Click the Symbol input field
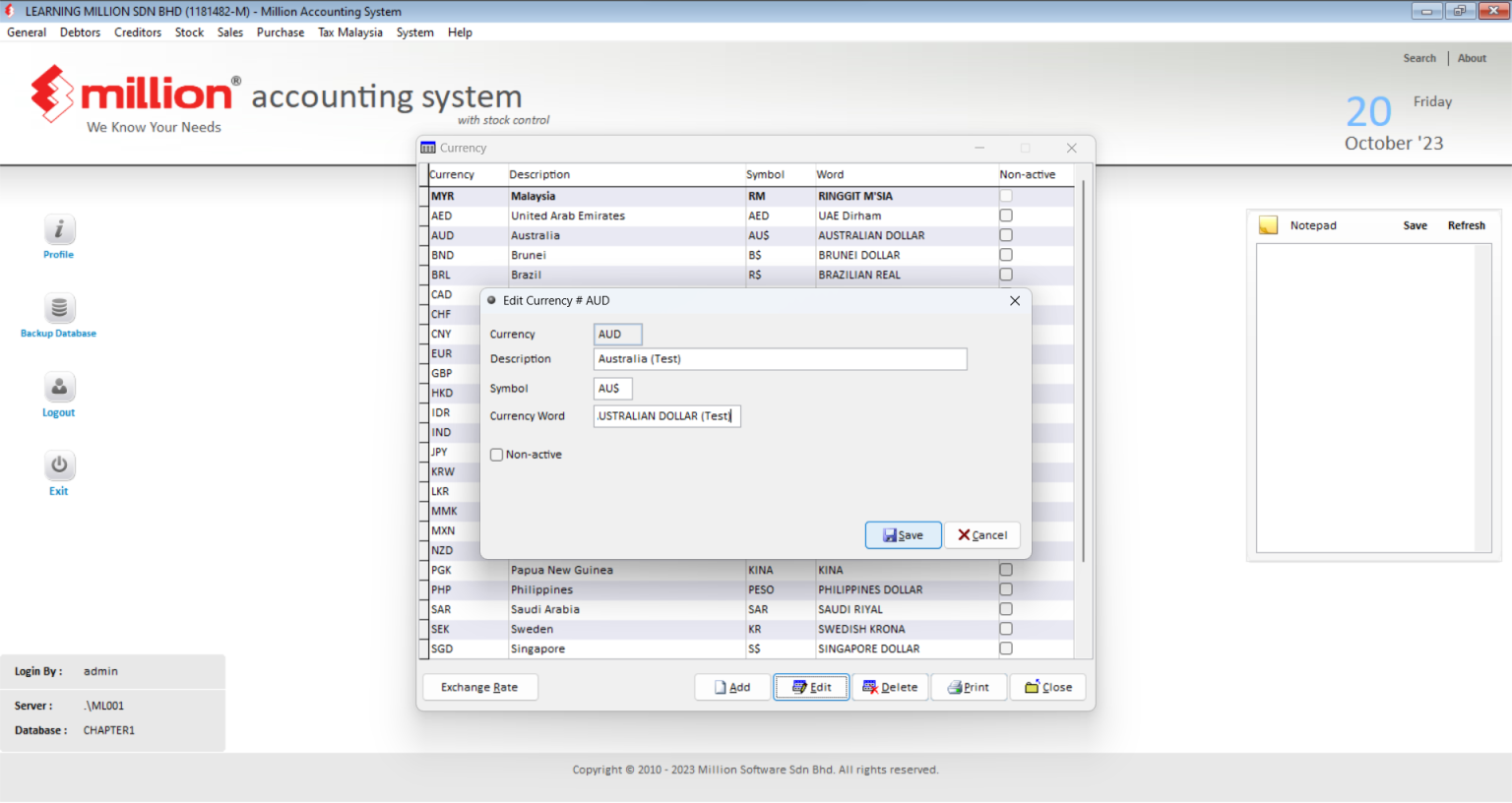Viewport: 1512px width, 803px height. pos(612,389)
